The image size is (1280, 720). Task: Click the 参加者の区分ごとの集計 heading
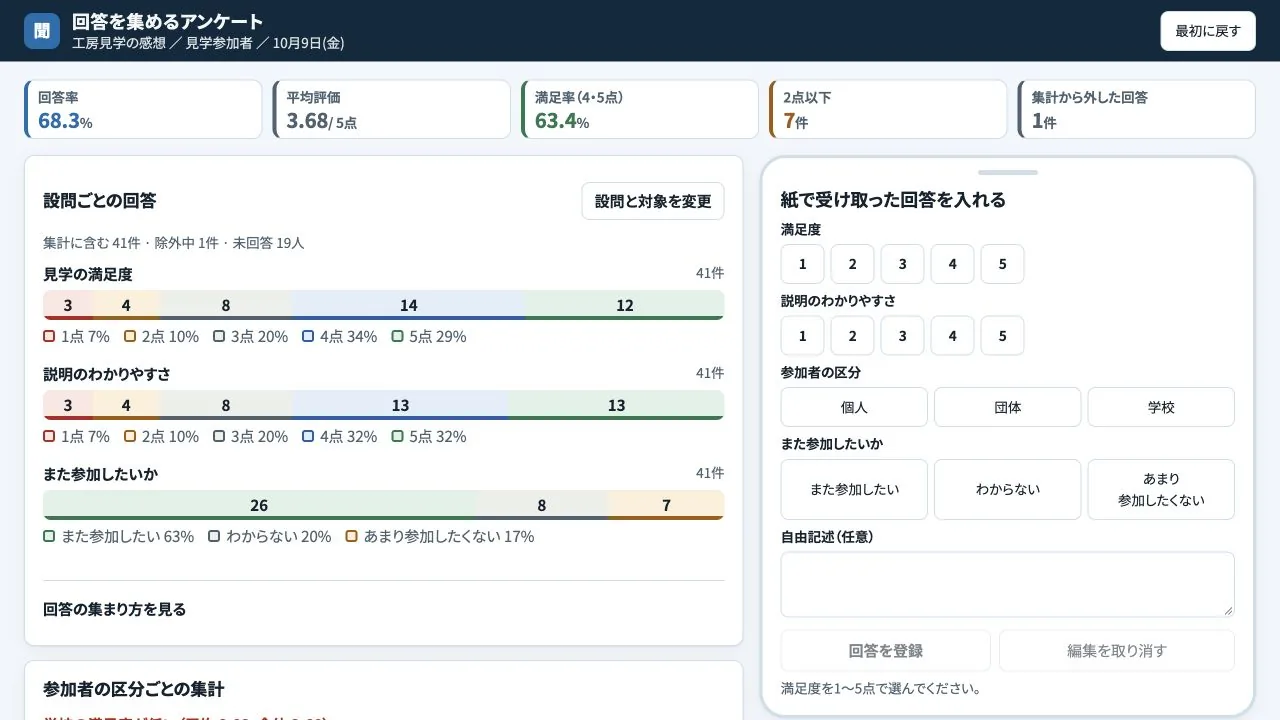click(x=134, y=690)
